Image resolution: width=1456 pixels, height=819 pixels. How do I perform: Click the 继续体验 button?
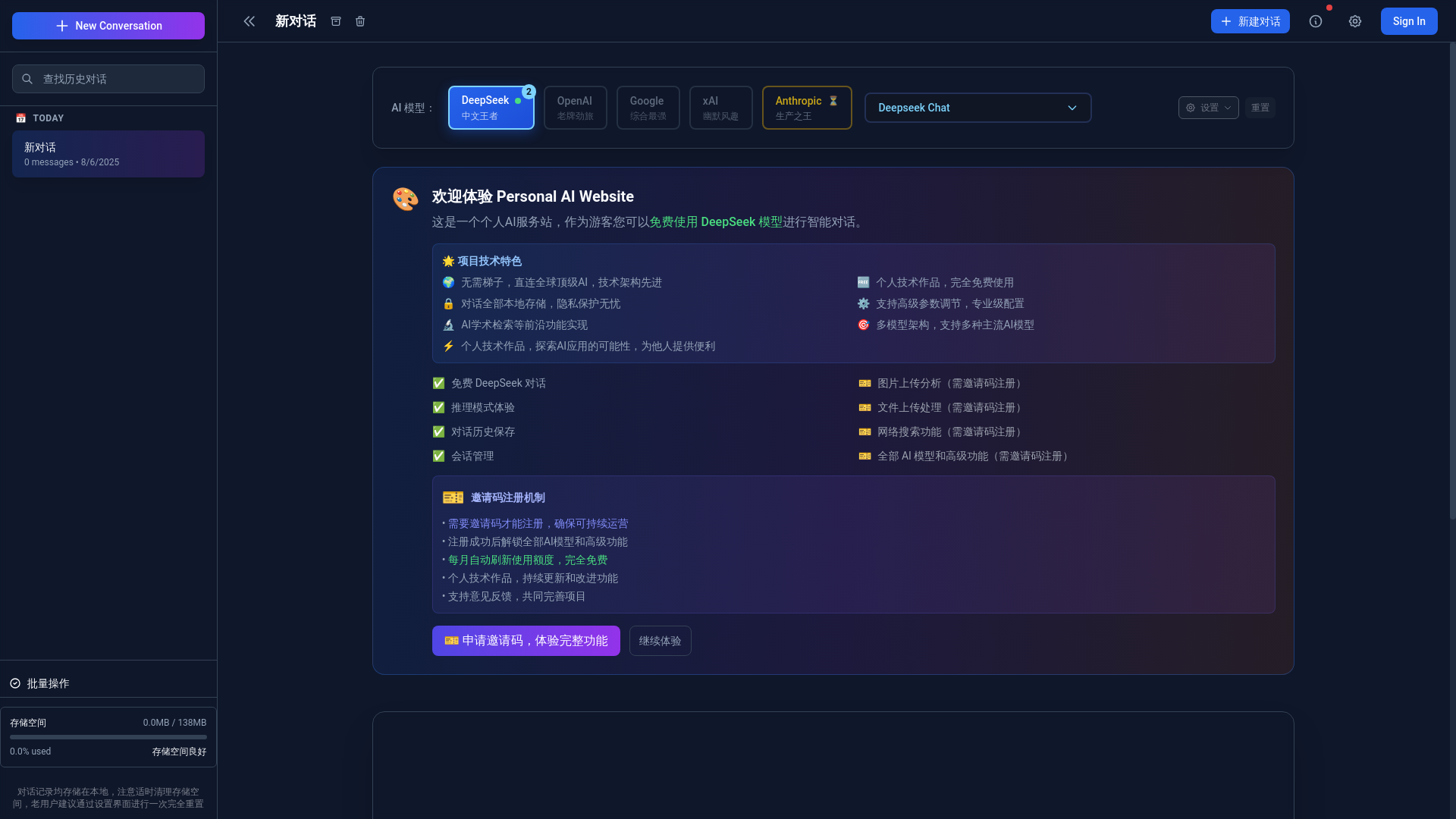click(660, 641)
